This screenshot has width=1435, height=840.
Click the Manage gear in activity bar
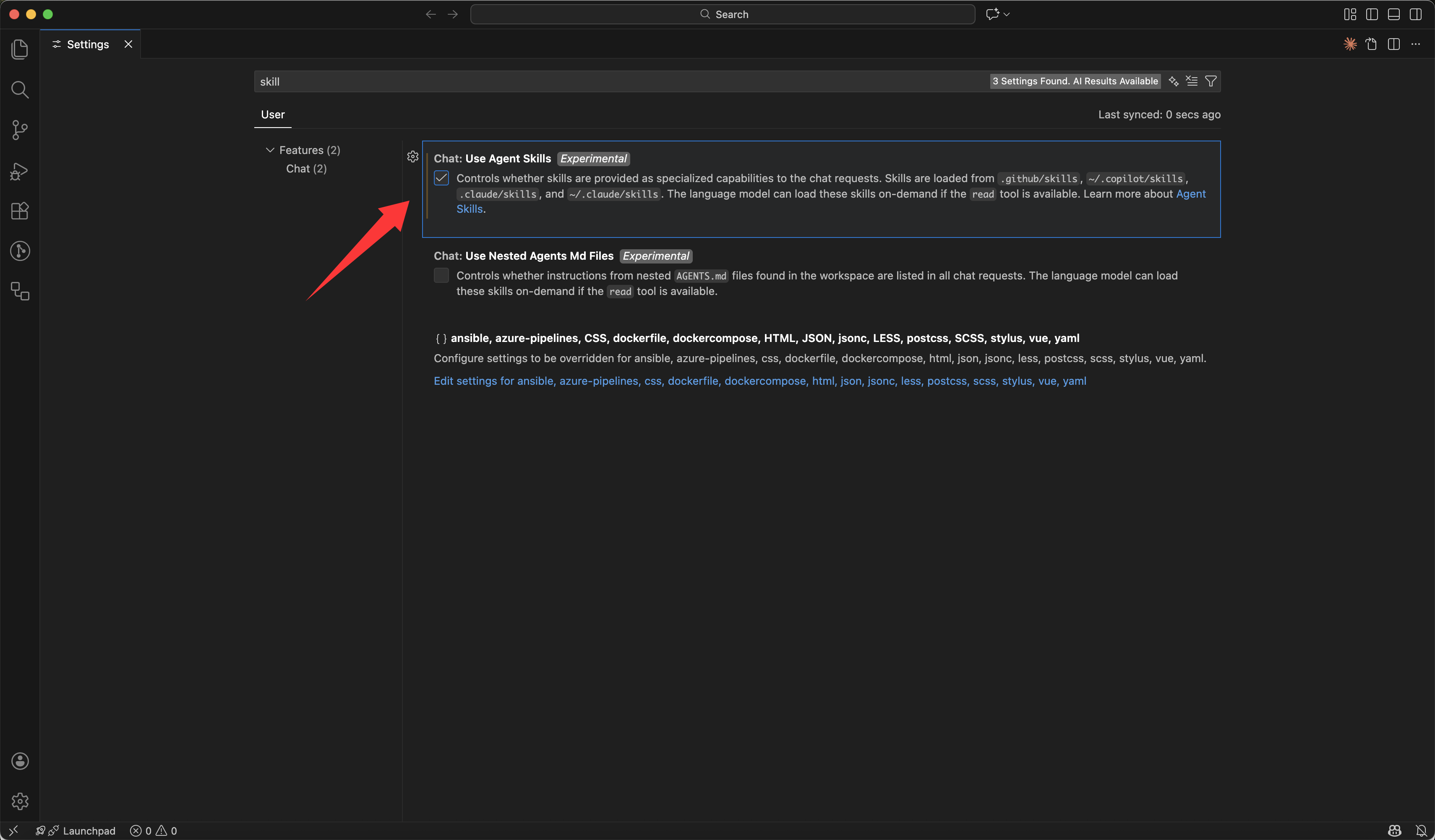coord(20,801)
